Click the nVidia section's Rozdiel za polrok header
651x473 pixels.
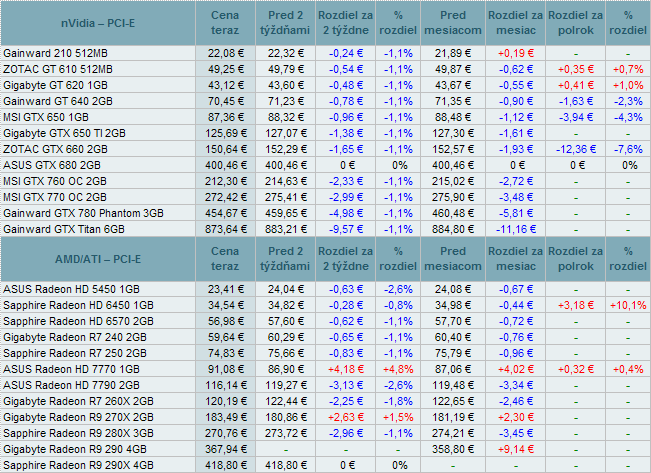tap(575, 23)
